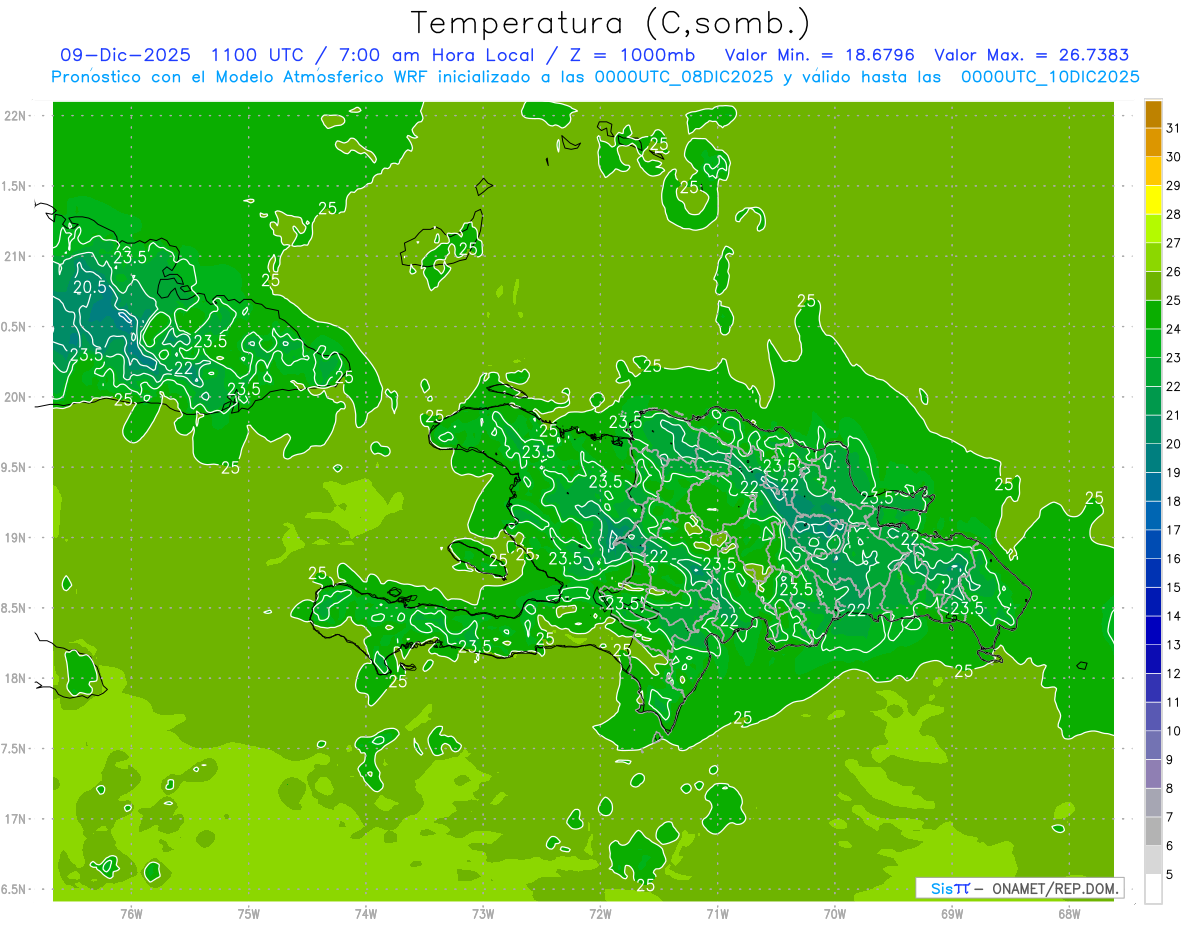Image resolution: width=1200 pixels, height=927 pixels.
Task: Click the 31 value on color scale
Action: click(1173, 128)
